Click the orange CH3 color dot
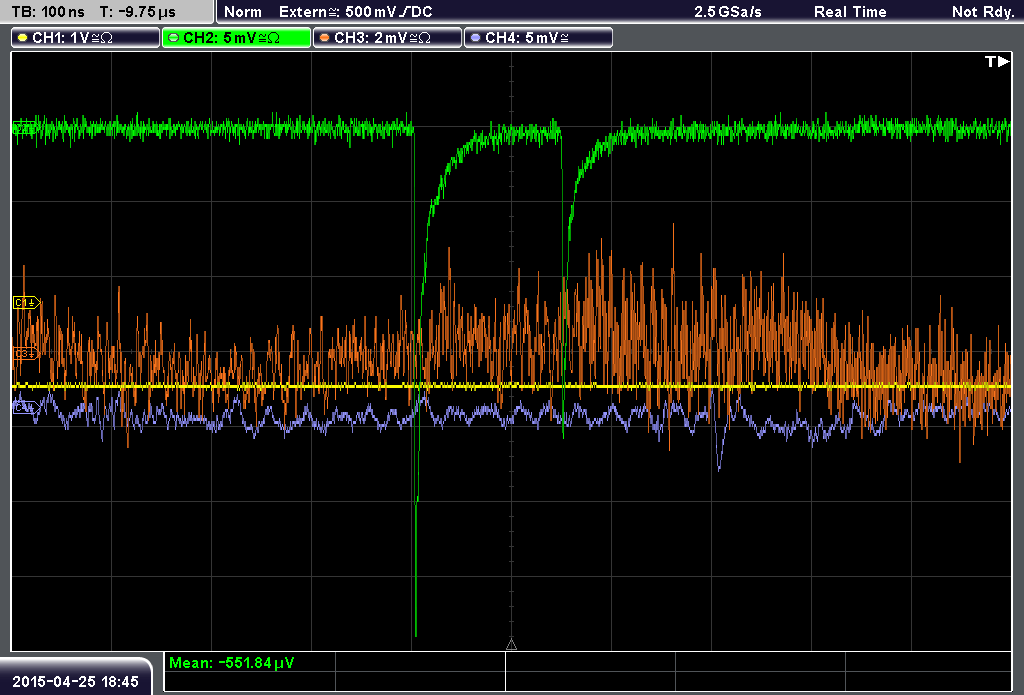The image size is (1024, 695). pyautogui.click(x=325, y=38)
